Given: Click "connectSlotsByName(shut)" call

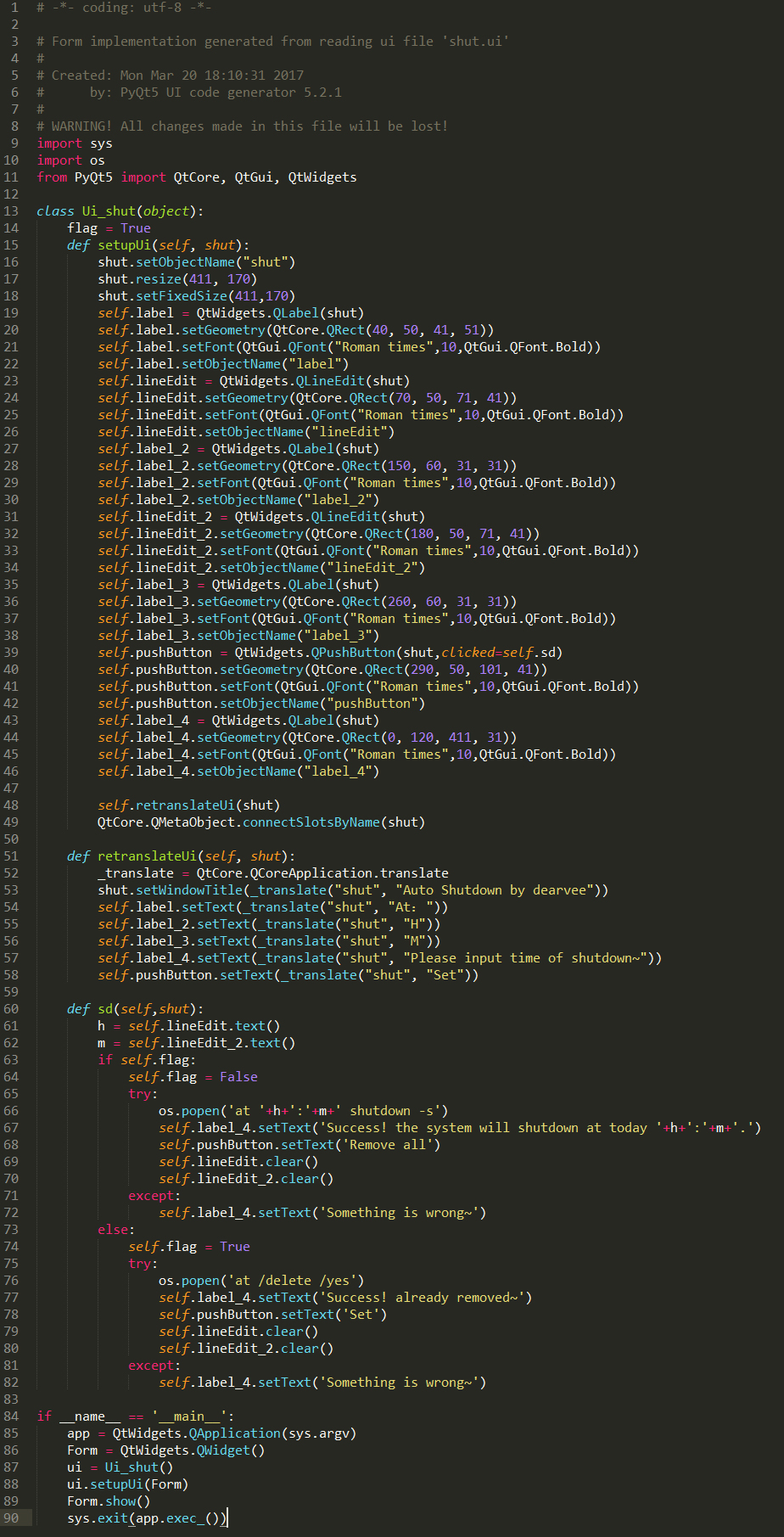Looking at the screenshot, I should [x=334, y=822].
